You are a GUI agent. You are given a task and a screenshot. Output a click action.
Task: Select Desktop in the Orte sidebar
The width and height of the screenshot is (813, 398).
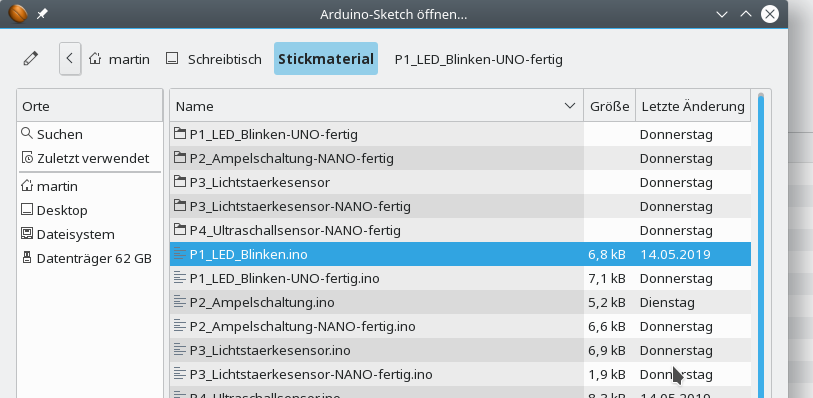[x=90, y=210]
